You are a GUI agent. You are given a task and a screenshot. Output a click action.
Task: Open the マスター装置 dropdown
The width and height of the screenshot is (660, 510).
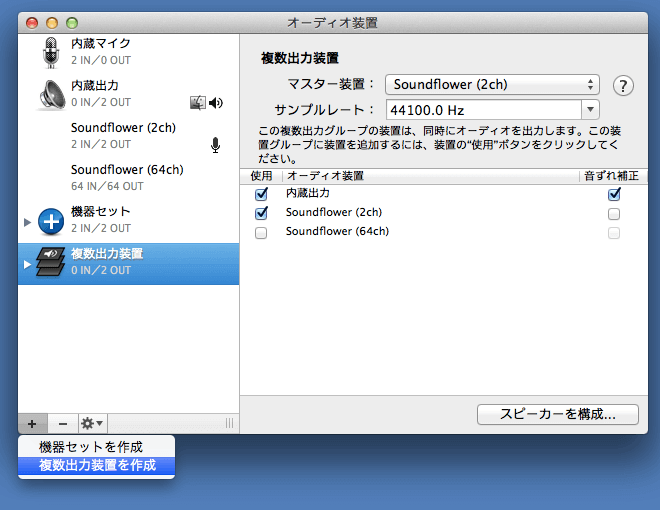pyautogui.click(x=492, y=85)
